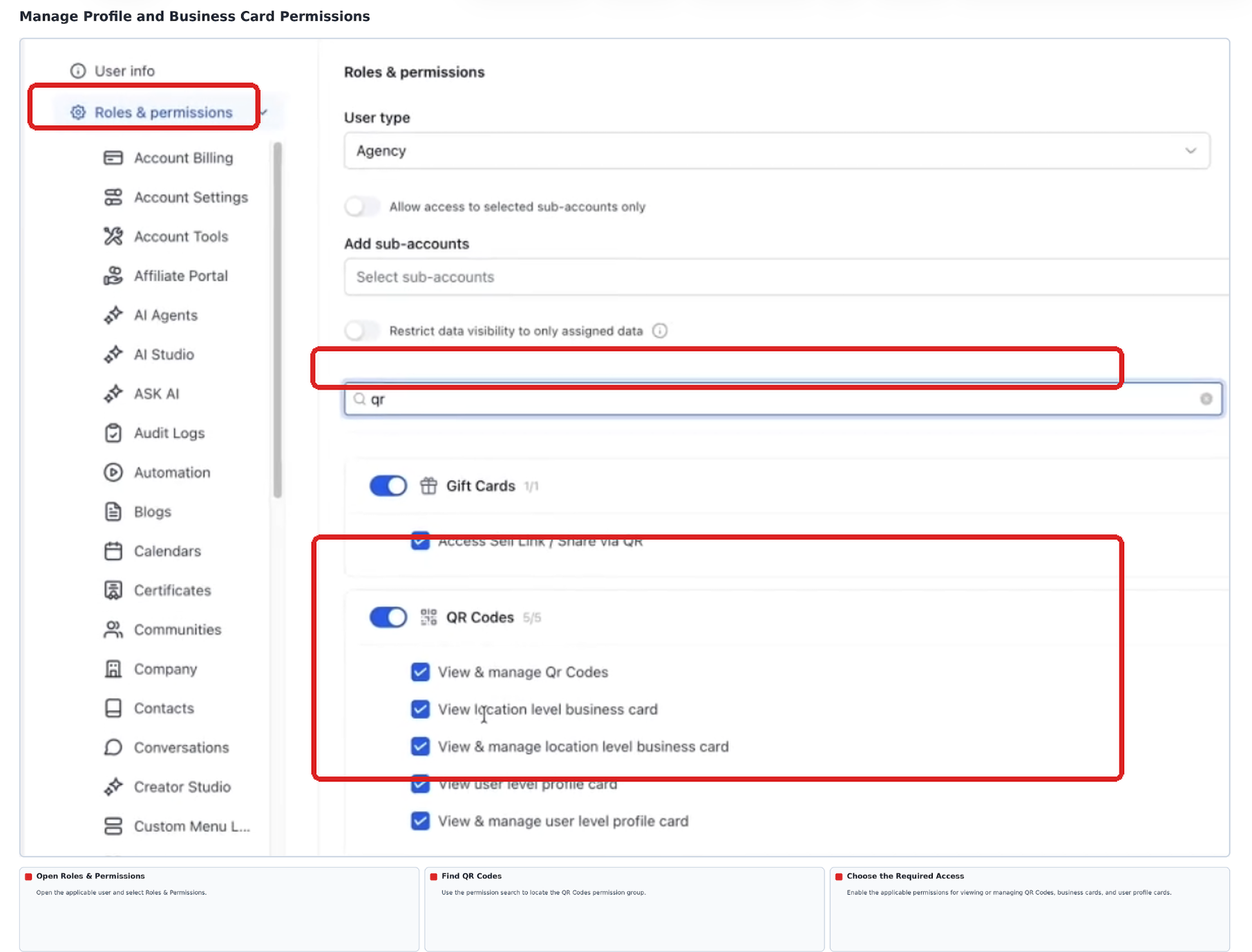
Task: Click the Communities people icon
Action: tap(113, 629)
